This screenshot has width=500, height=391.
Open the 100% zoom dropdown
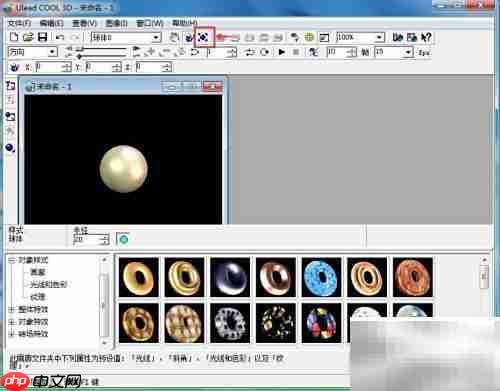point(379,37)
